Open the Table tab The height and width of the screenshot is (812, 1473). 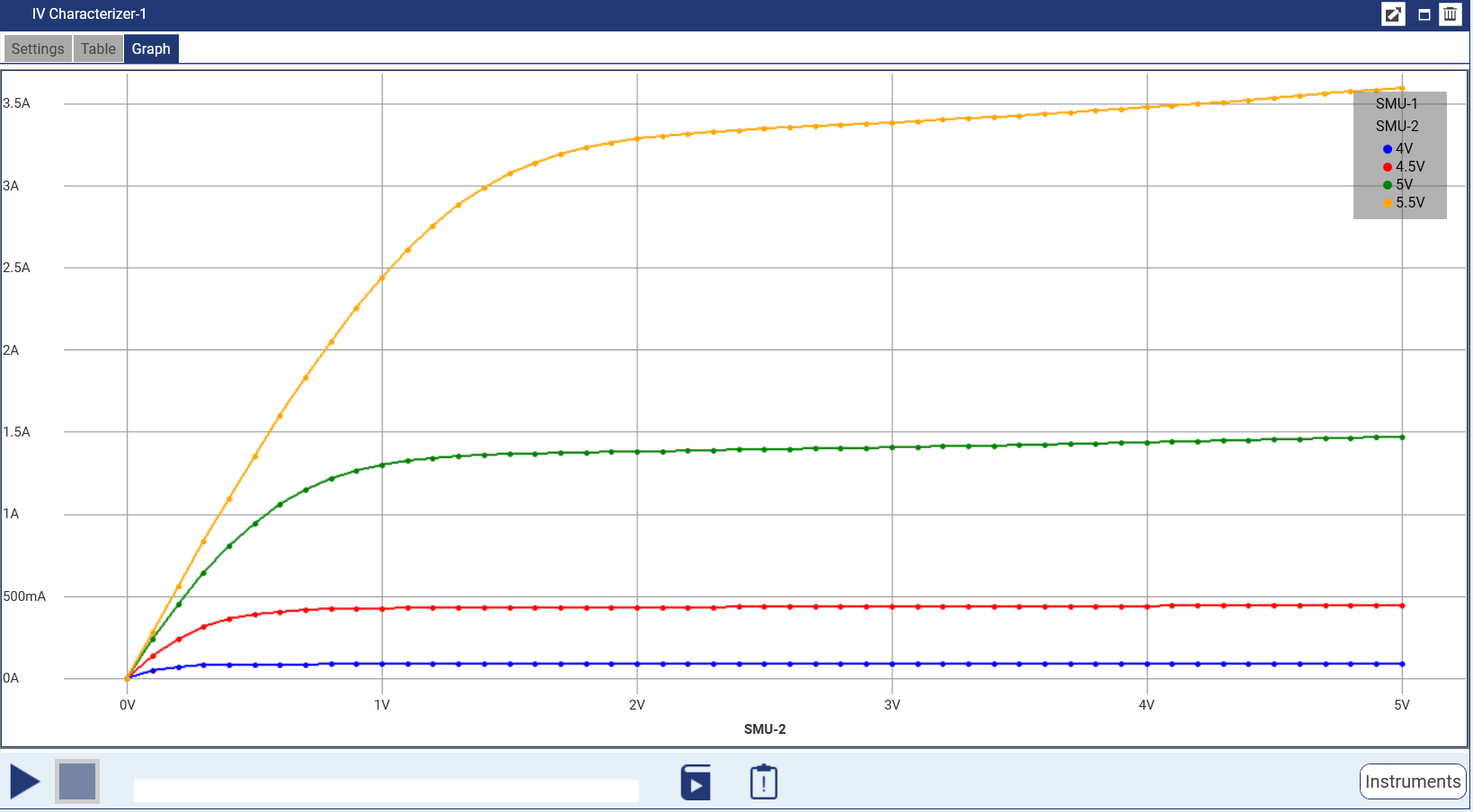click(98, 49)
